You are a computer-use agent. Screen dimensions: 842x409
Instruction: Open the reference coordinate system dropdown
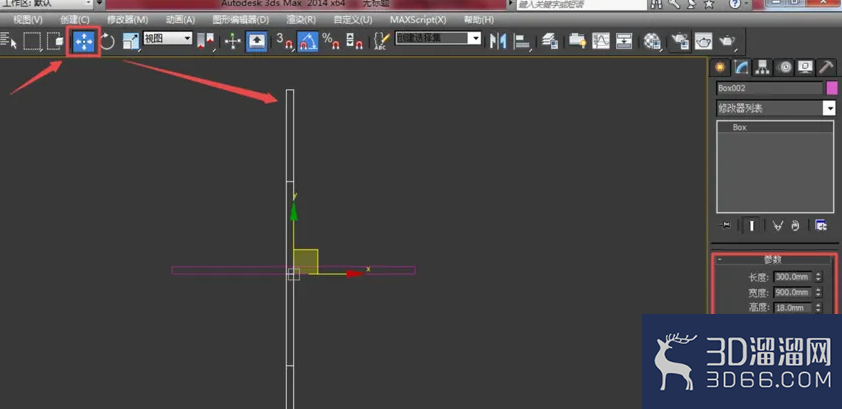tap(168, 38)
